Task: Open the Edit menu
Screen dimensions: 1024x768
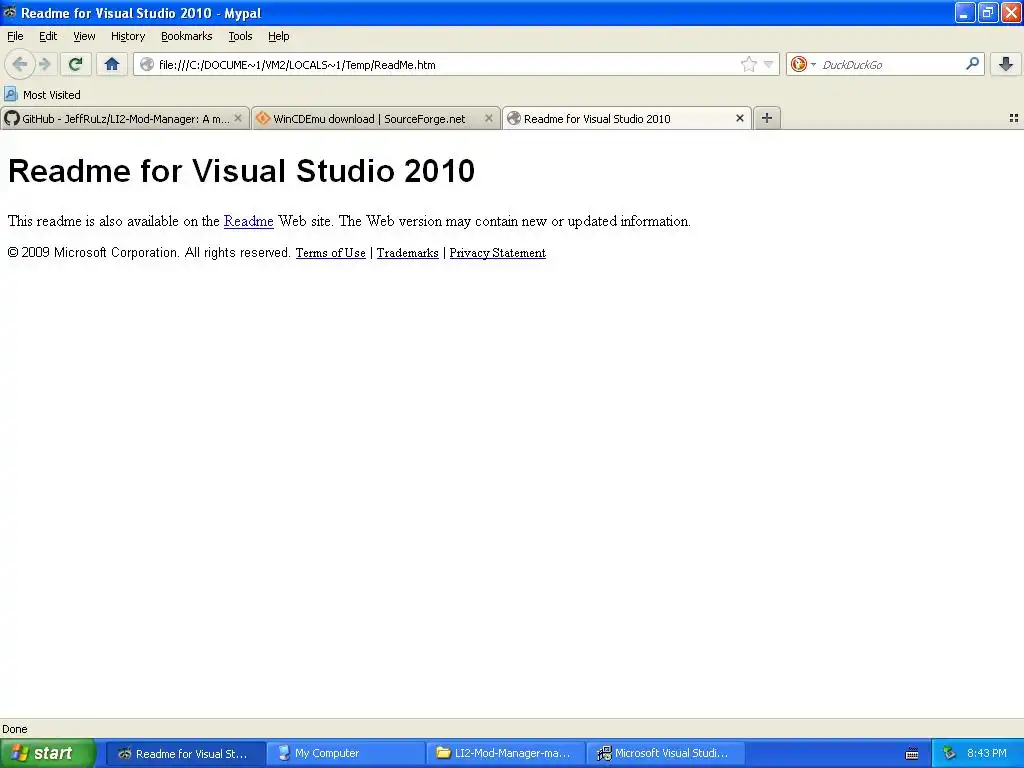Action: 48,36
